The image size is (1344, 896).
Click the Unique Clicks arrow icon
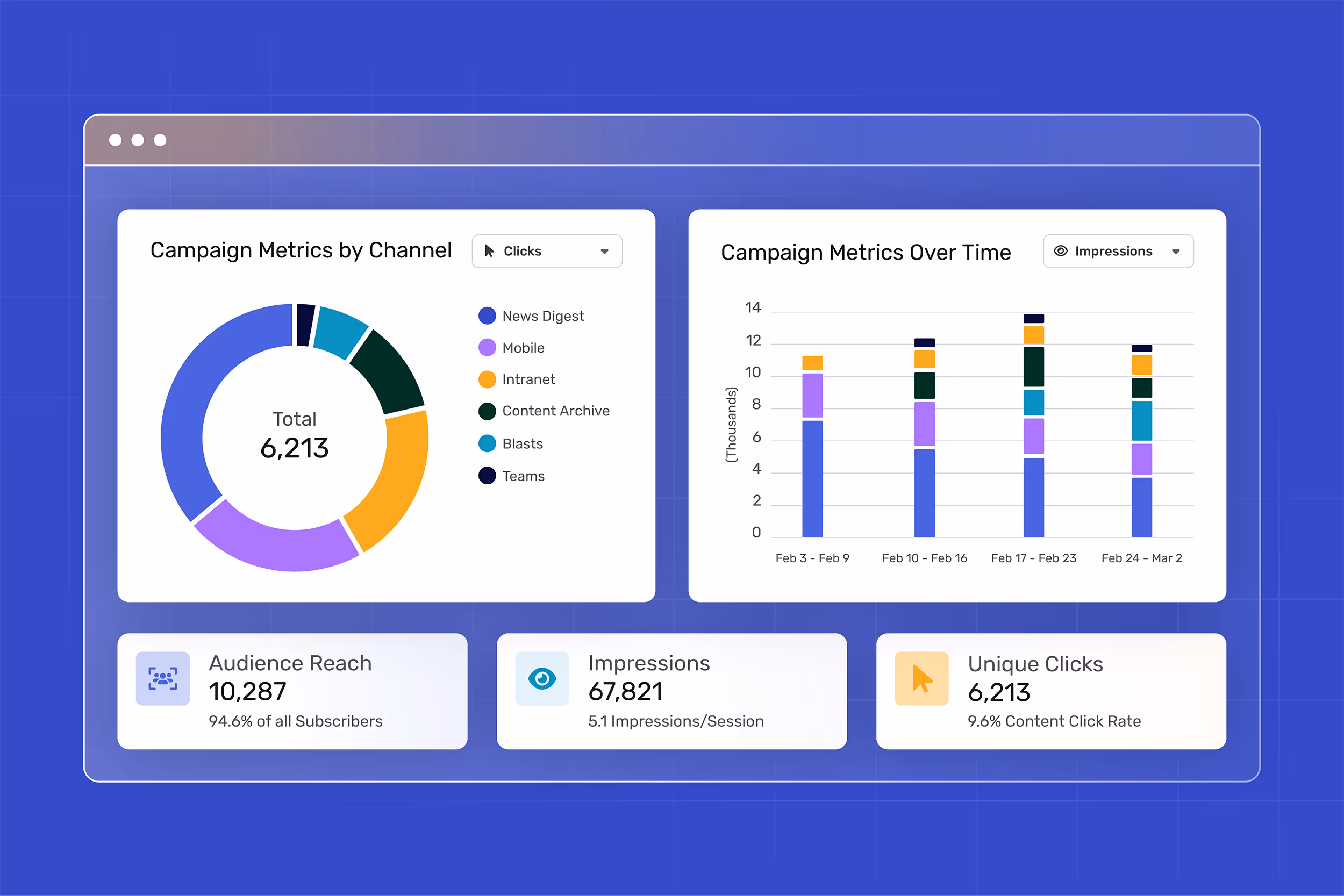tap(921, 678)
